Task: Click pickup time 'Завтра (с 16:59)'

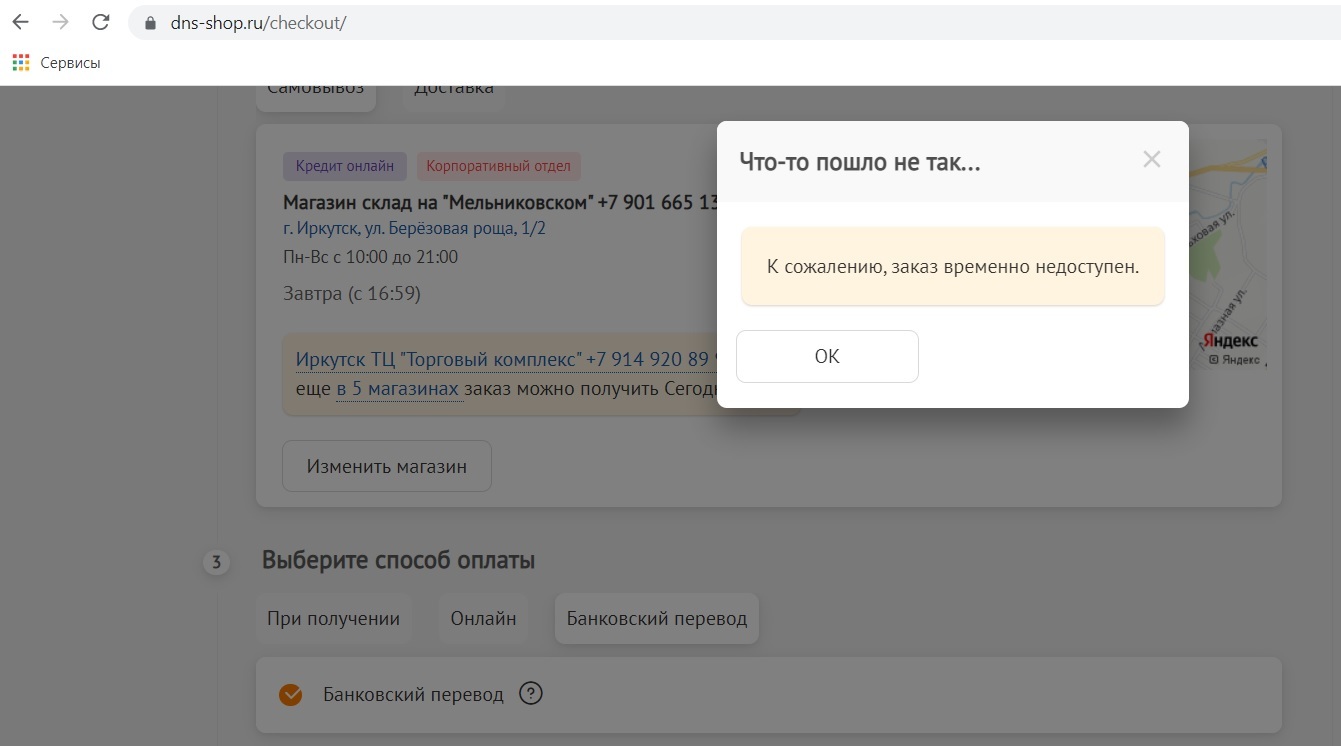Action: pos(352,293)
